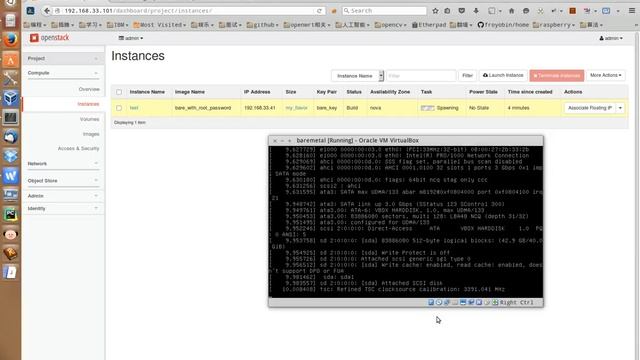Open the VirtualBox cube icon in the dock
640x360 pixels.
(11, 98)
